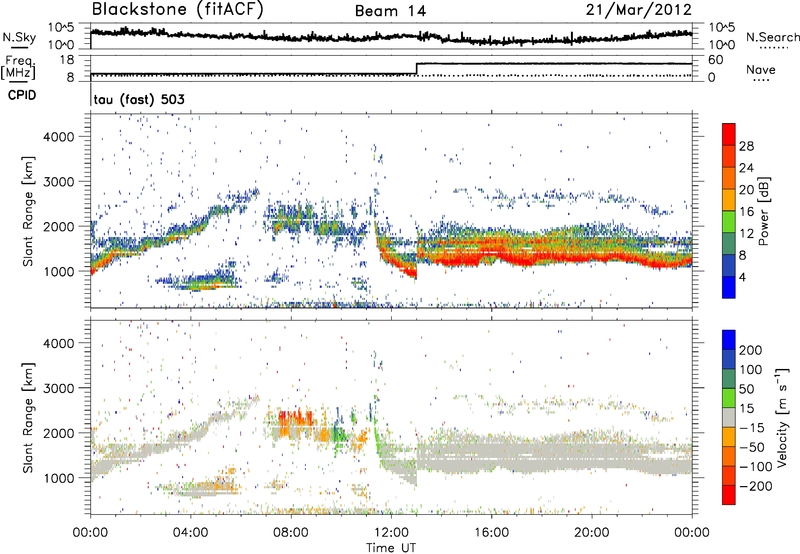This screenshot has height=554, width=800.
Task: Click the "200" tick on the Velocity color bar
Action: (751, 350)
